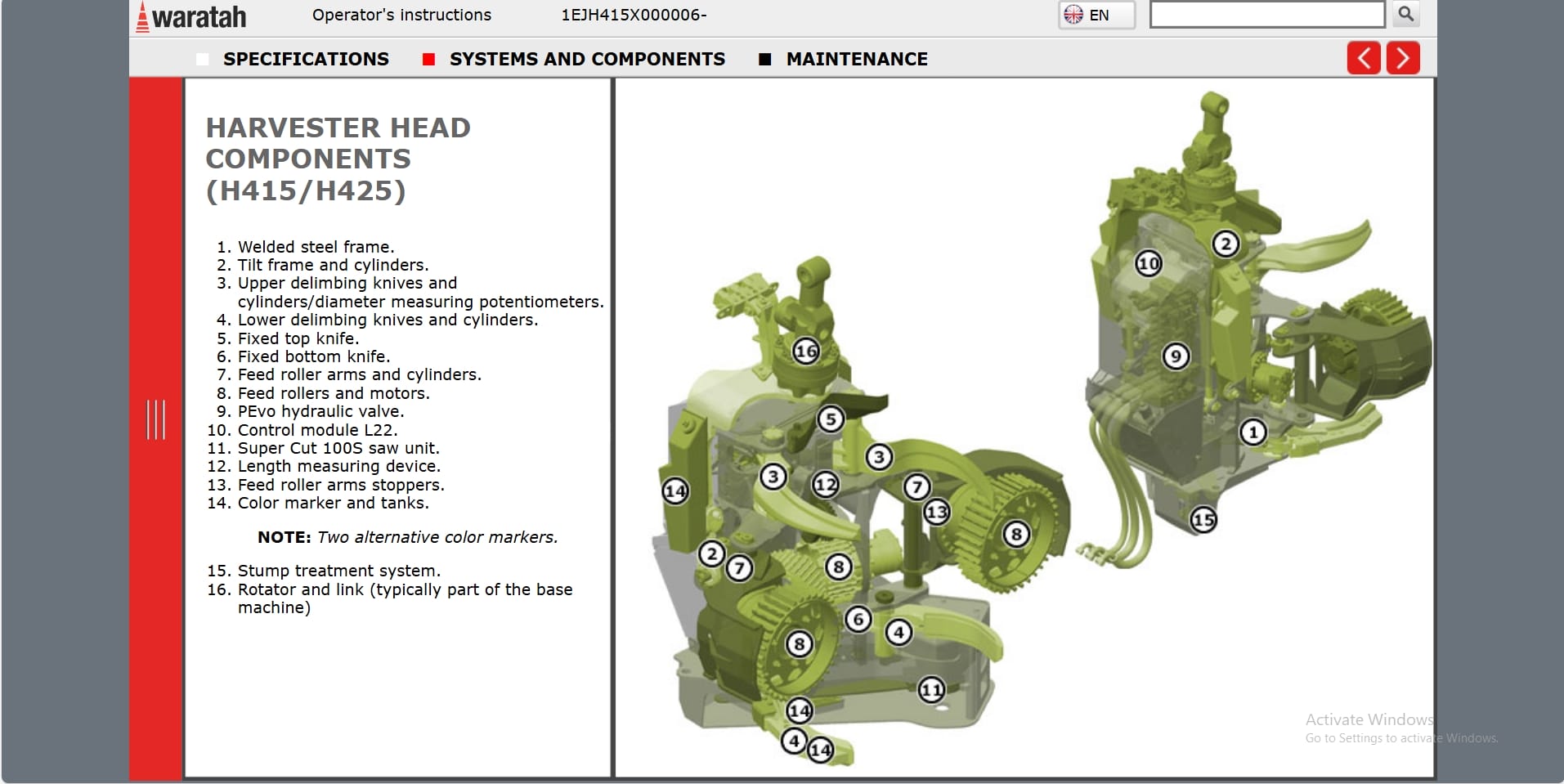Image resolution: width=1564 pixels, height=784 pixels.
Task: Open the red sidebar using its three-line handle
Action: point(155,419)
